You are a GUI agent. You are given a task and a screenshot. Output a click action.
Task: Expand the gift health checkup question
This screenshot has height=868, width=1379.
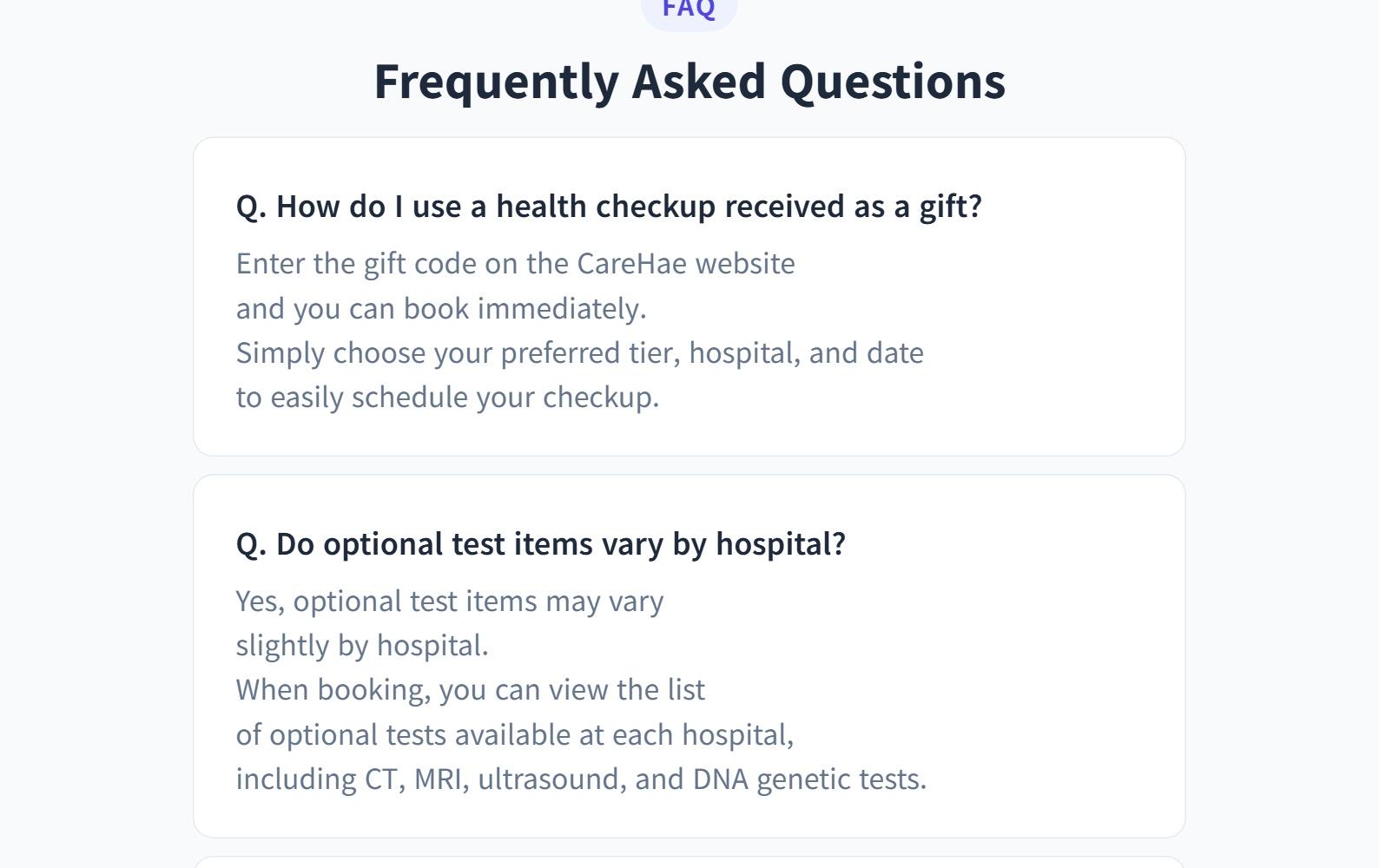[x=609, y=207]
